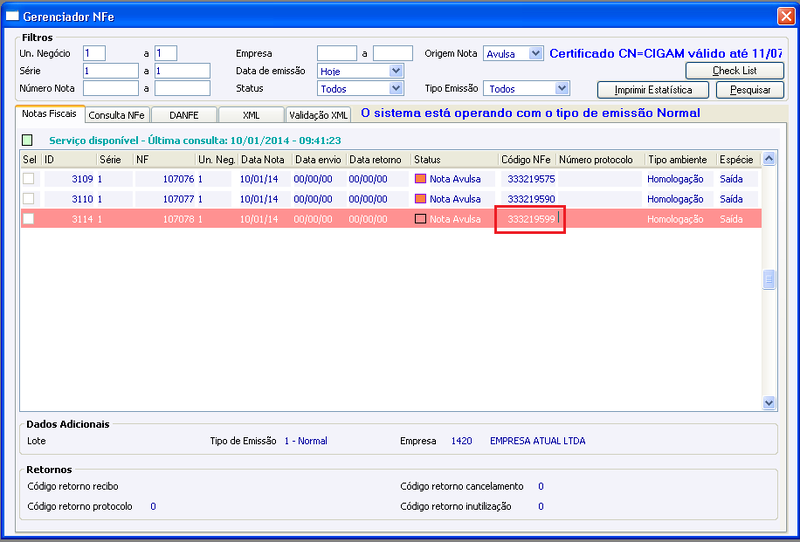Click the status icon in row ID 3114
Screen dimensions: 800x542
[x=420, y=219]
